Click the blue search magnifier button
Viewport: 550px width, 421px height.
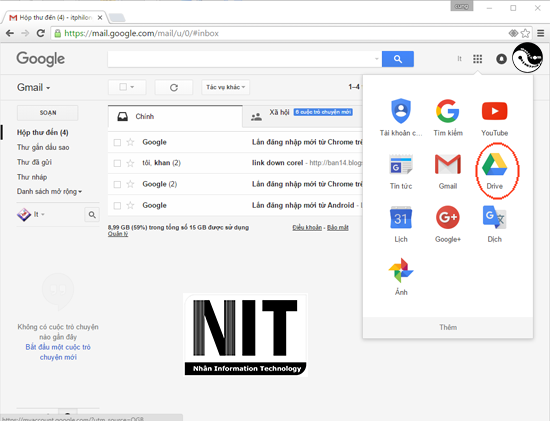pyautogui.click(x=398, y=59)
